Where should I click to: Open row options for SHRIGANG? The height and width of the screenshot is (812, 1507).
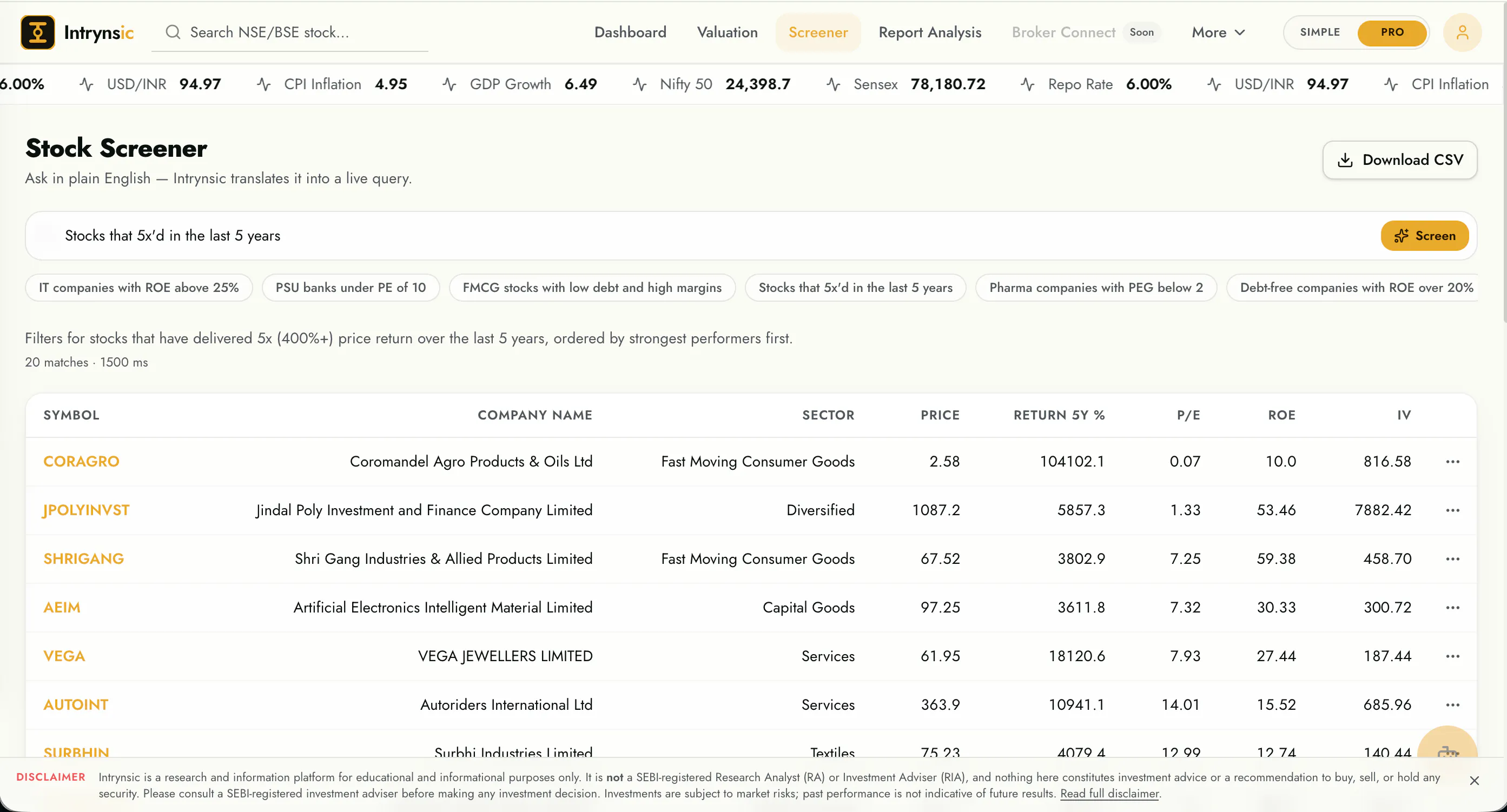click(x=1452, y=559)
